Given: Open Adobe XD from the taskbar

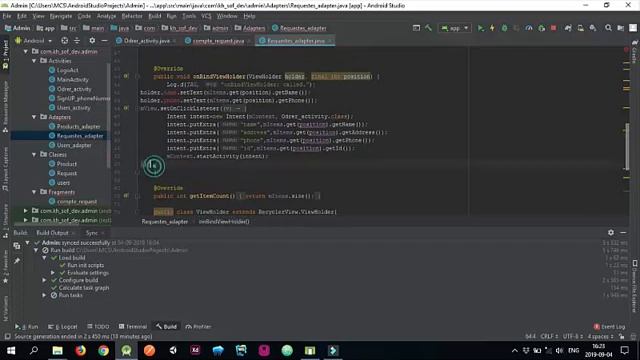Looking at the screenshot, I should point(195,351).
